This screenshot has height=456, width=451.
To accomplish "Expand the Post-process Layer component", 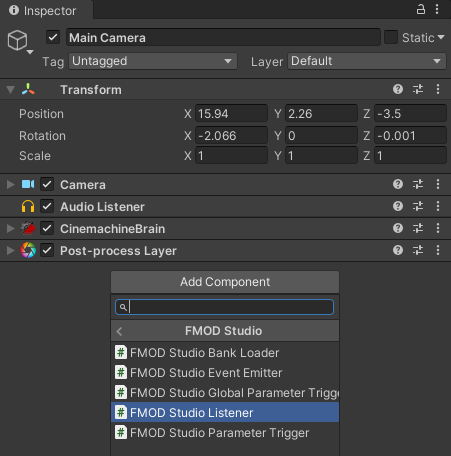I will tap(11, 251).
